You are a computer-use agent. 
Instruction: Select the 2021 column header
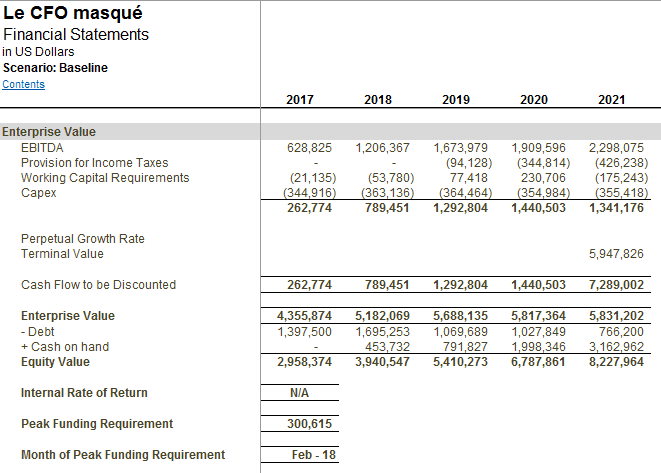611,100
